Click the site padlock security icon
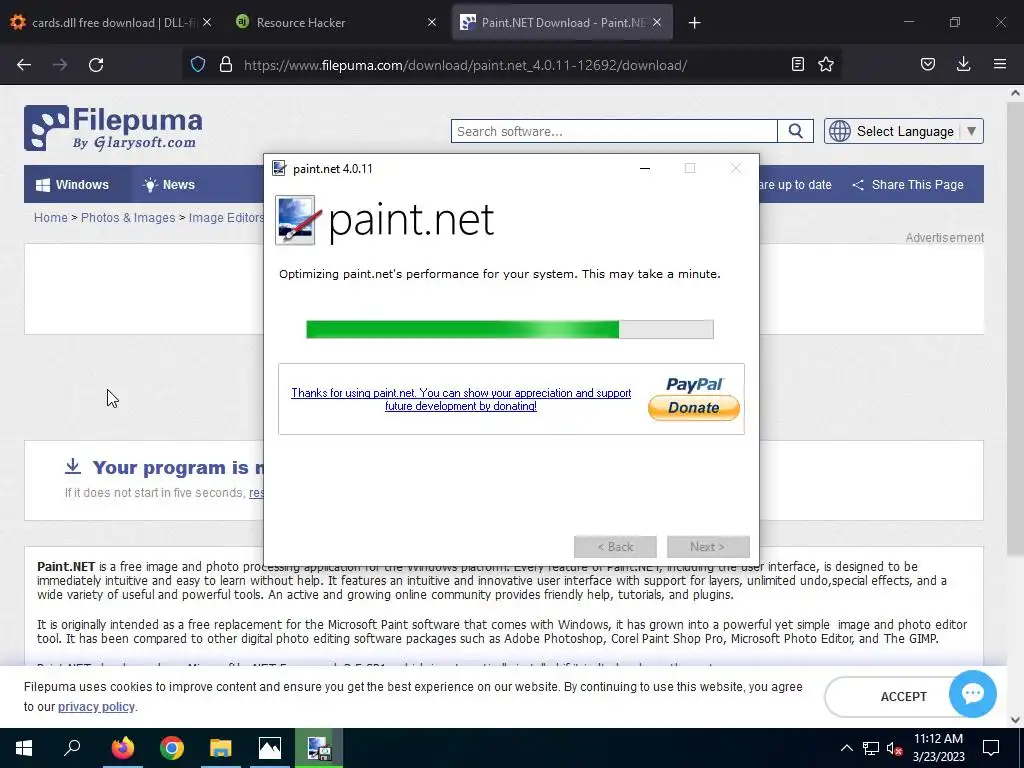Screen dimensions: 1024x768 point(226,65)
